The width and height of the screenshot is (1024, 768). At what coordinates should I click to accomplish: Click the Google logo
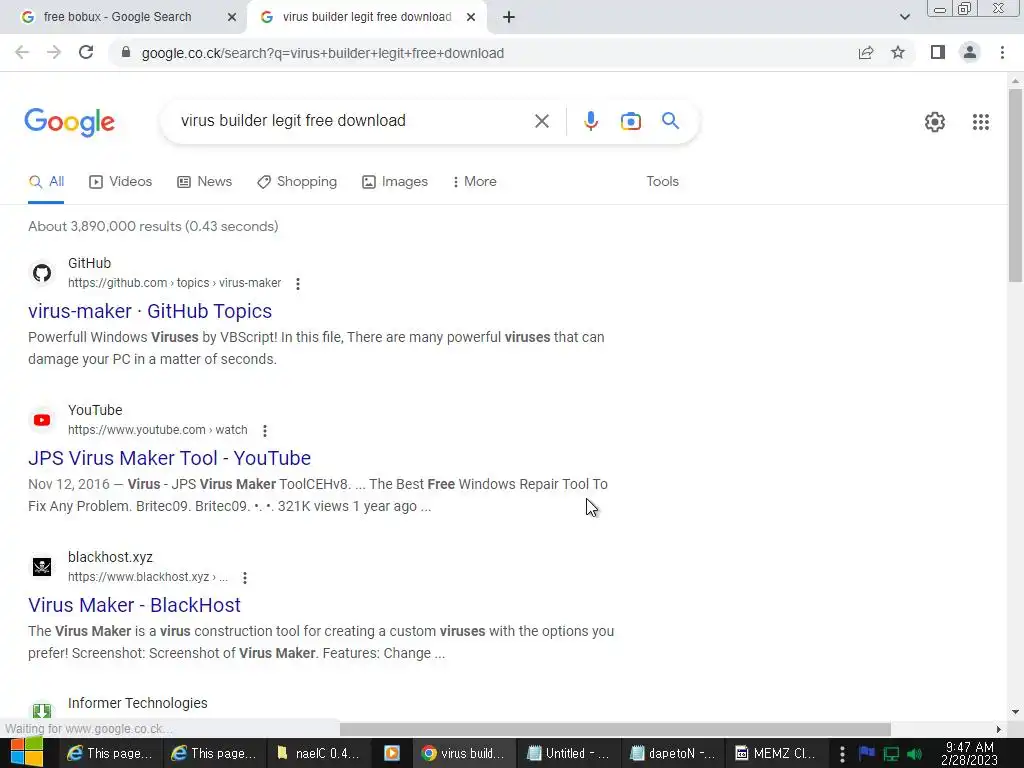[69, 122]
